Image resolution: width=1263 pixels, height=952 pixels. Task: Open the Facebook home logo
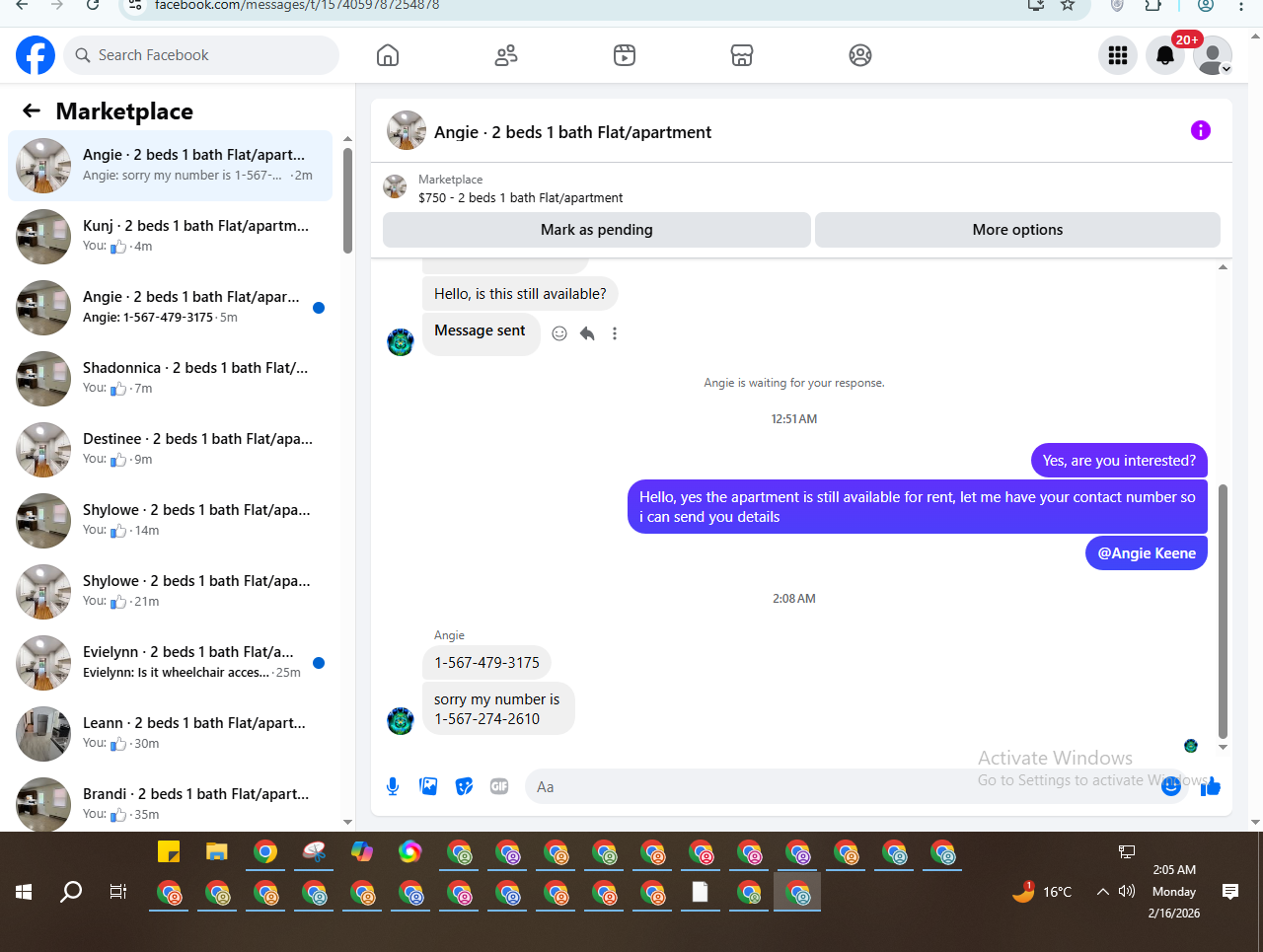pyautogui.click(x=36, y=55)
